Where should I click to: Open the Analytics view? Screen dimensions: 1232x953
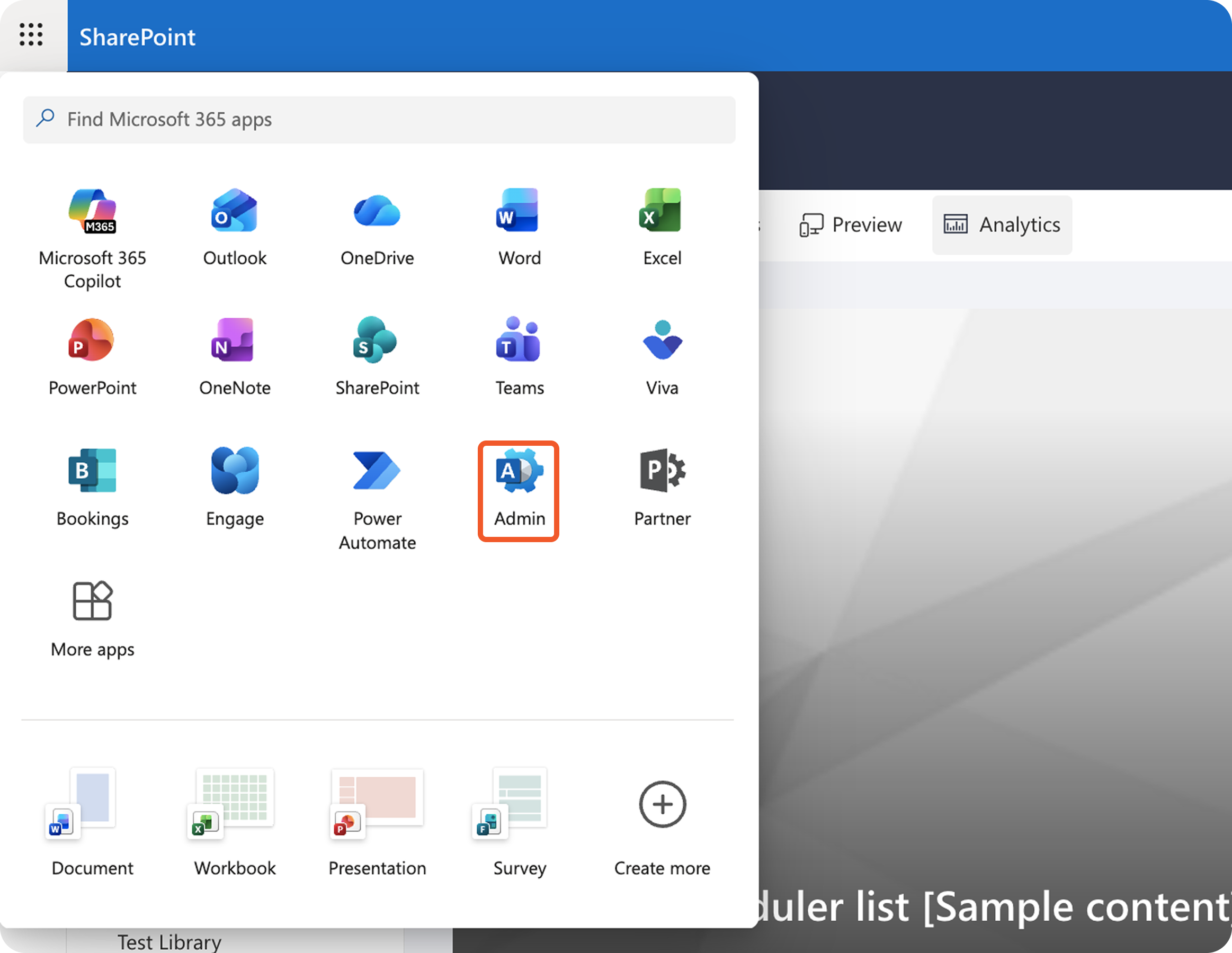[x=1002, y=225]
